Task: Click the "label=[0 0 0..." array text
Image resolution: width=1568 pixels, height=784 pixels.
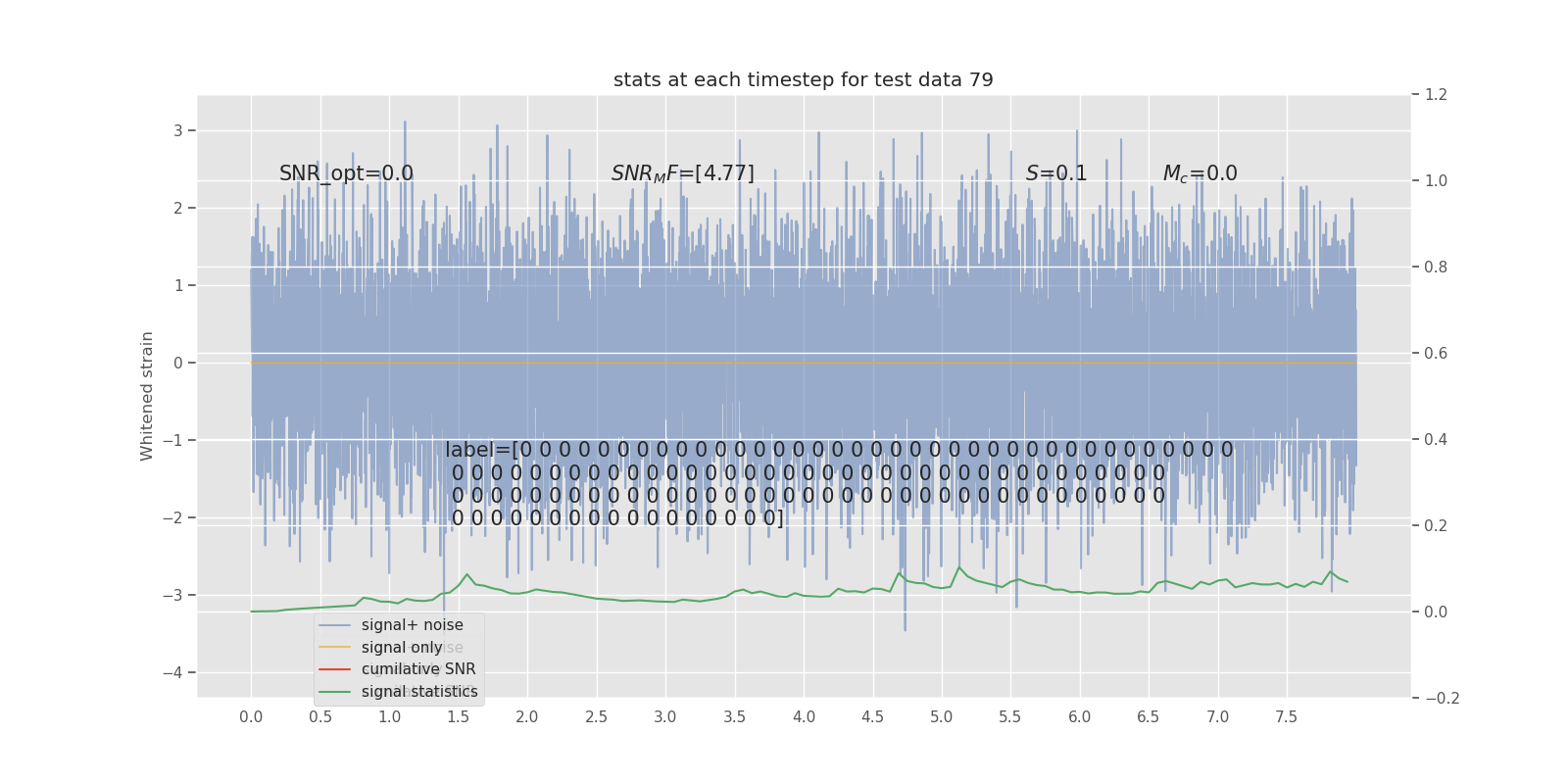Action: [839, 484]
